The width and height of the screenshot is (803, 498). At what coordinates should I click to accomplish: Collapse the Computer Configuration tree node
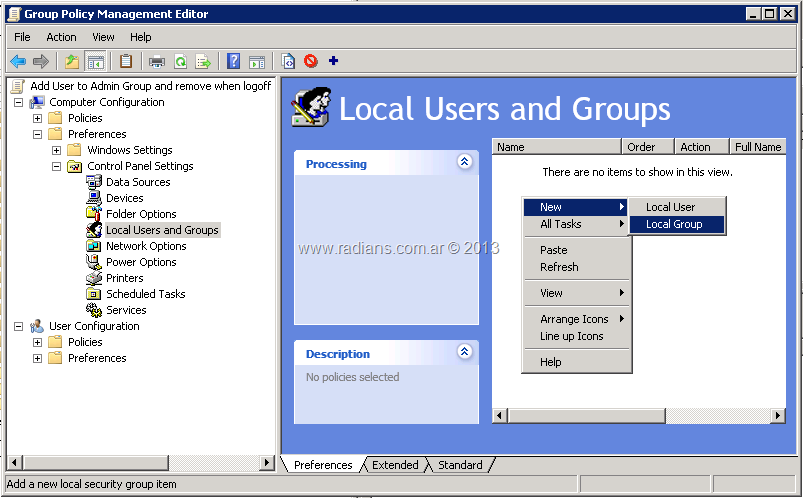[x=18, y=102]
